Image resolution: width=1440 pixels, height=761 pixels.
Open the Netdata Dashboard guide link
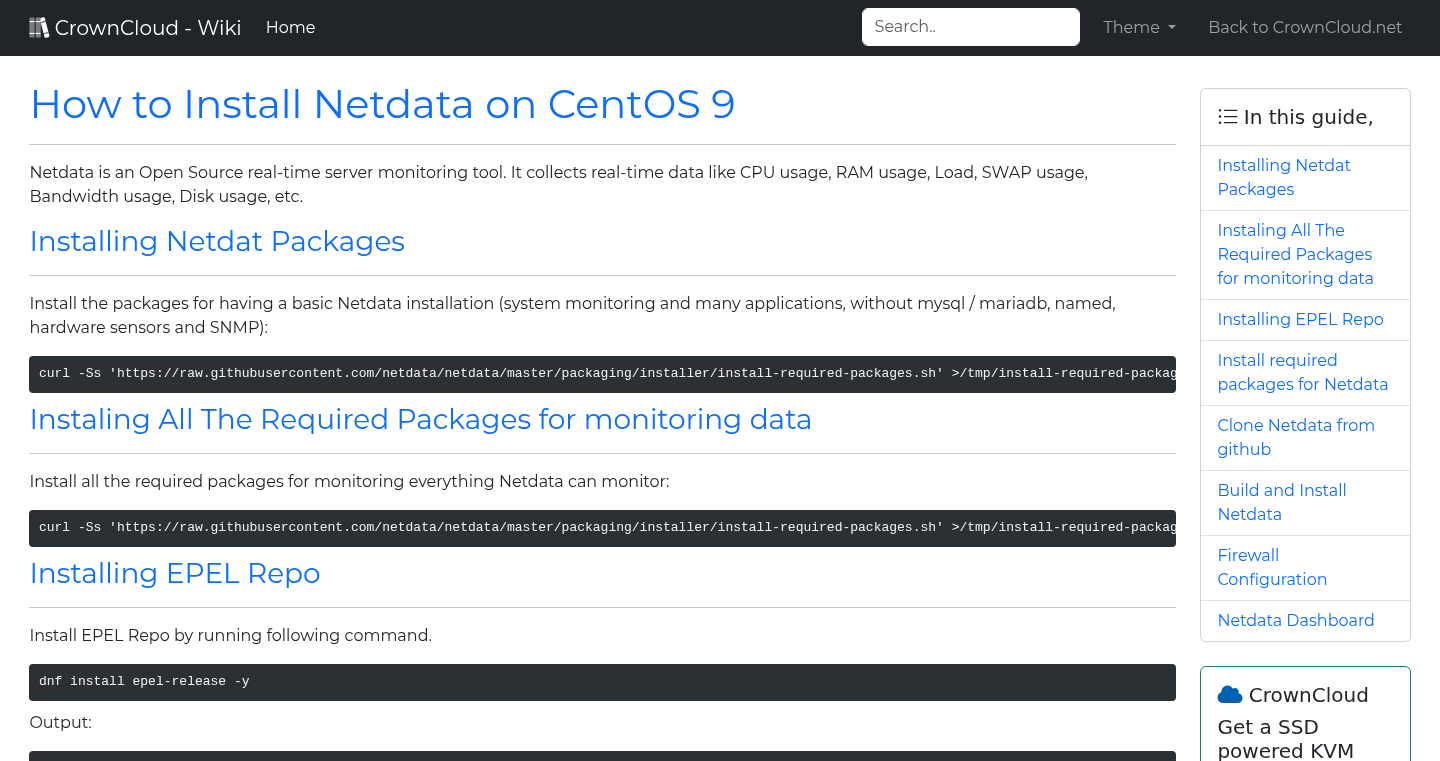click(x=1295, y=620)
